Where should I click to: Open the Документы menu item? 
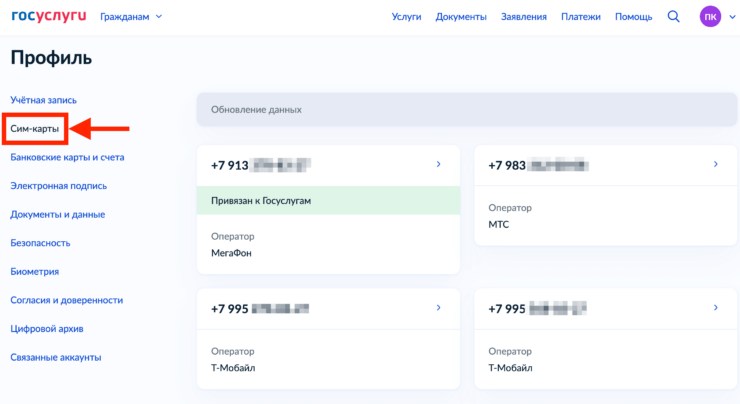(461, 17)
